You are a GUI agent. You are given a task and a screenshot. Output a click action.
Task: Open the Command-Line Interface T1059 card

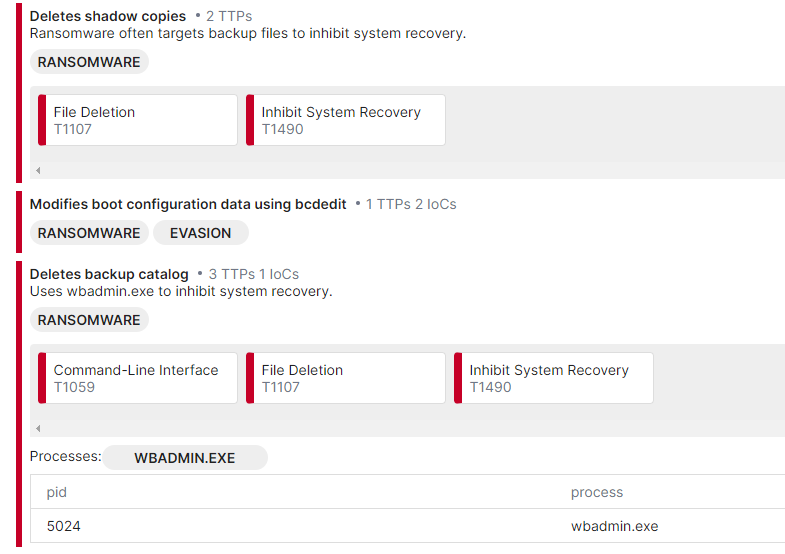(x=138, y=378)
